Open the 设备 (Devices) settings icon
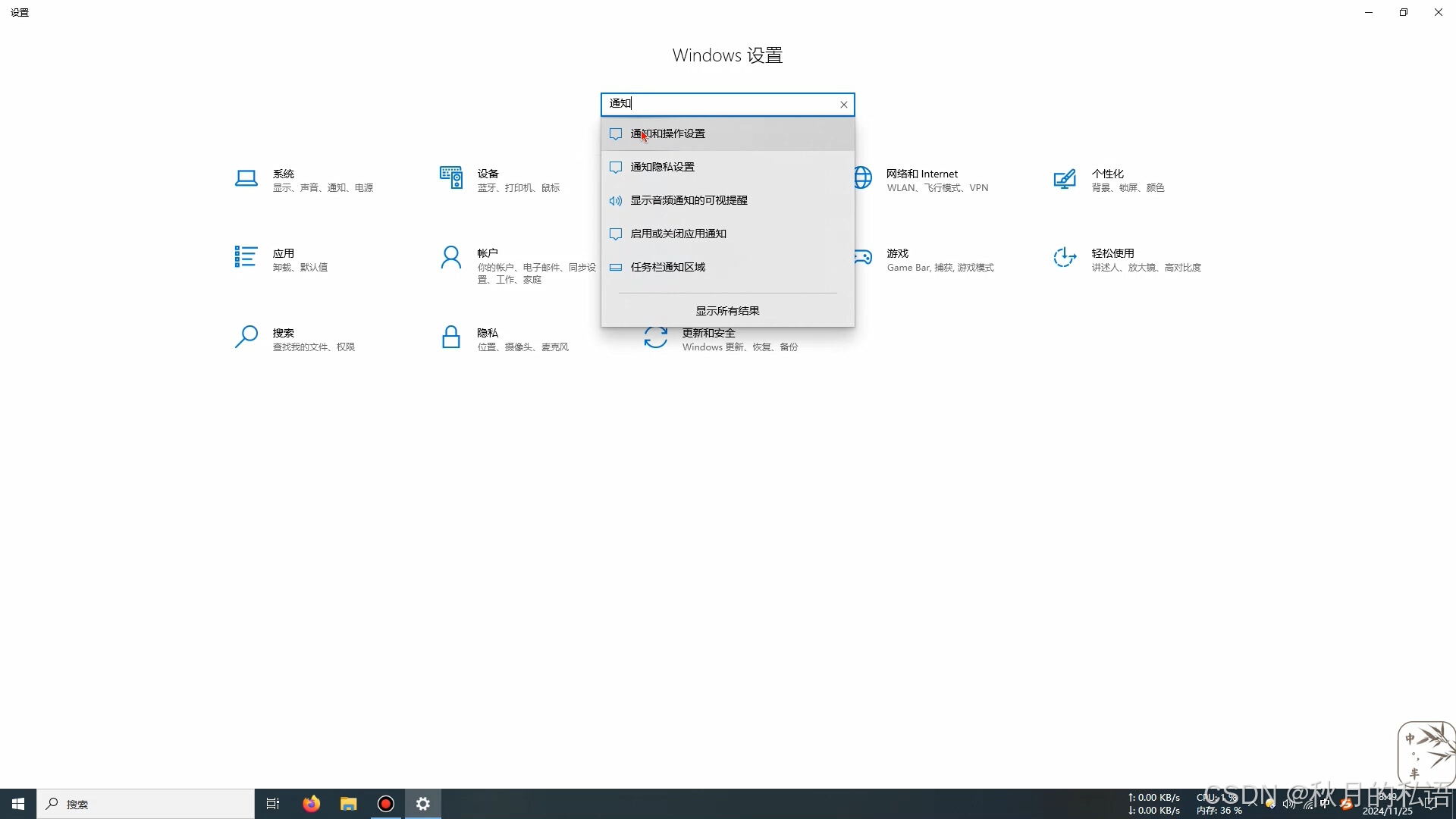Image resolution: width=1456 pixels, height=819 pixels. pyautogui.click(x=451, y=177)
